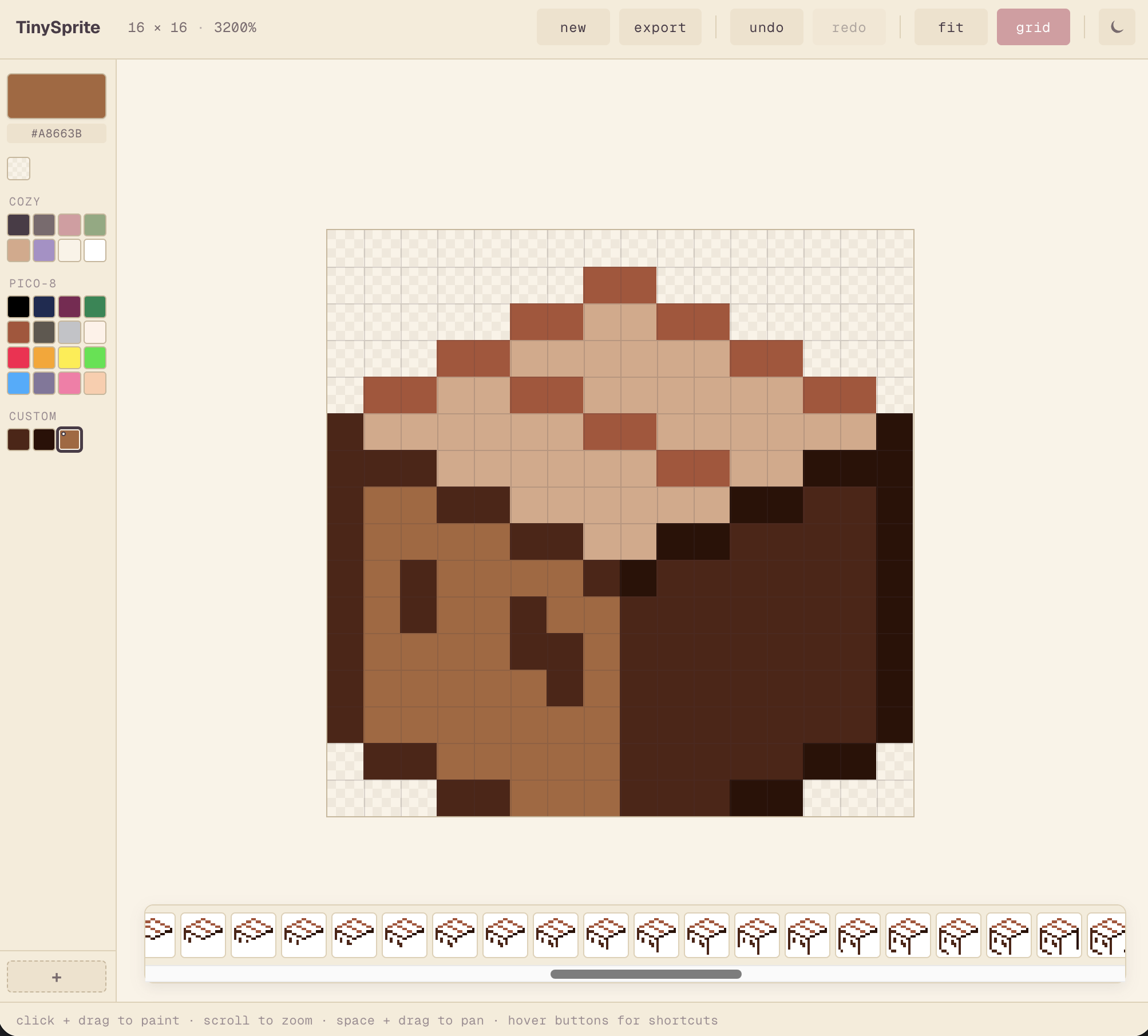This screenshot has height=1036, width=1148.
Task: Pick the dark purple-gray COZY swatch
Action: tap(18, 225)
